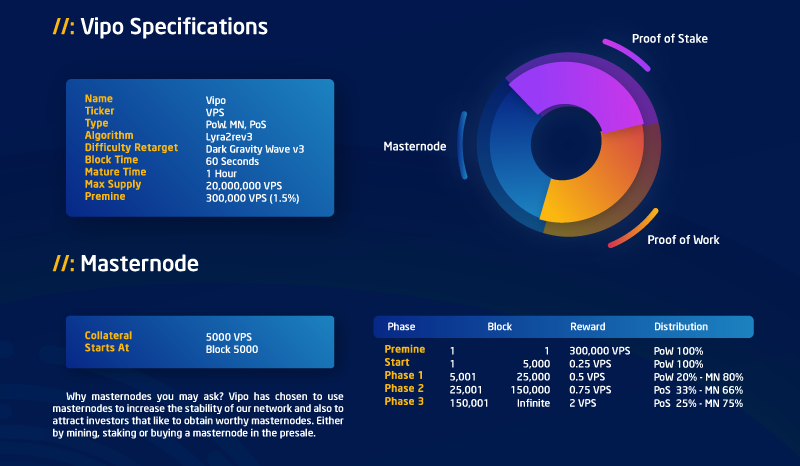
Task: Click the "Collateral" label
Action: pos(108,335)
